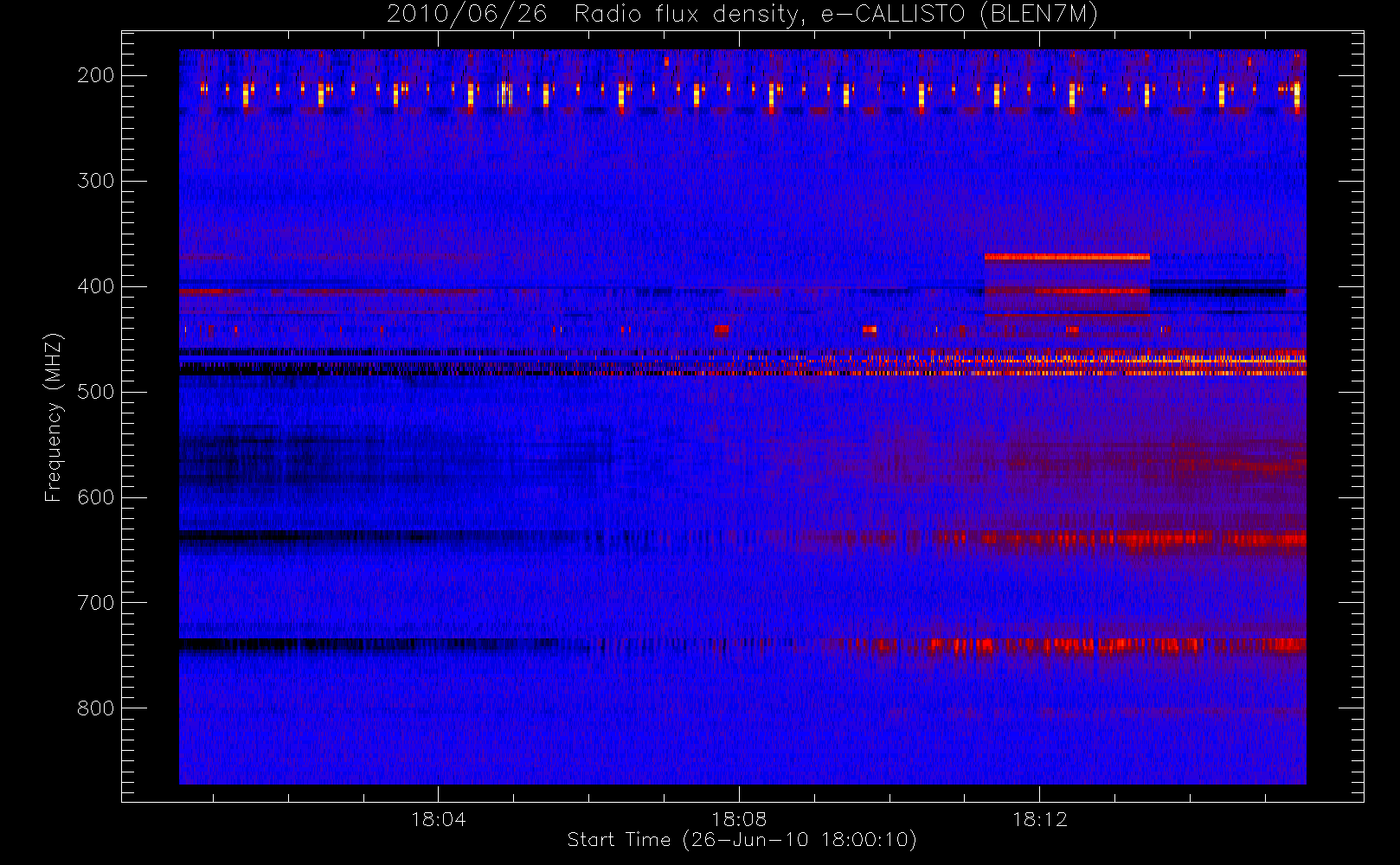Click the red emission band near 740 MHz
Viewport: 1400px width, 865px height.
(1073, 644)
